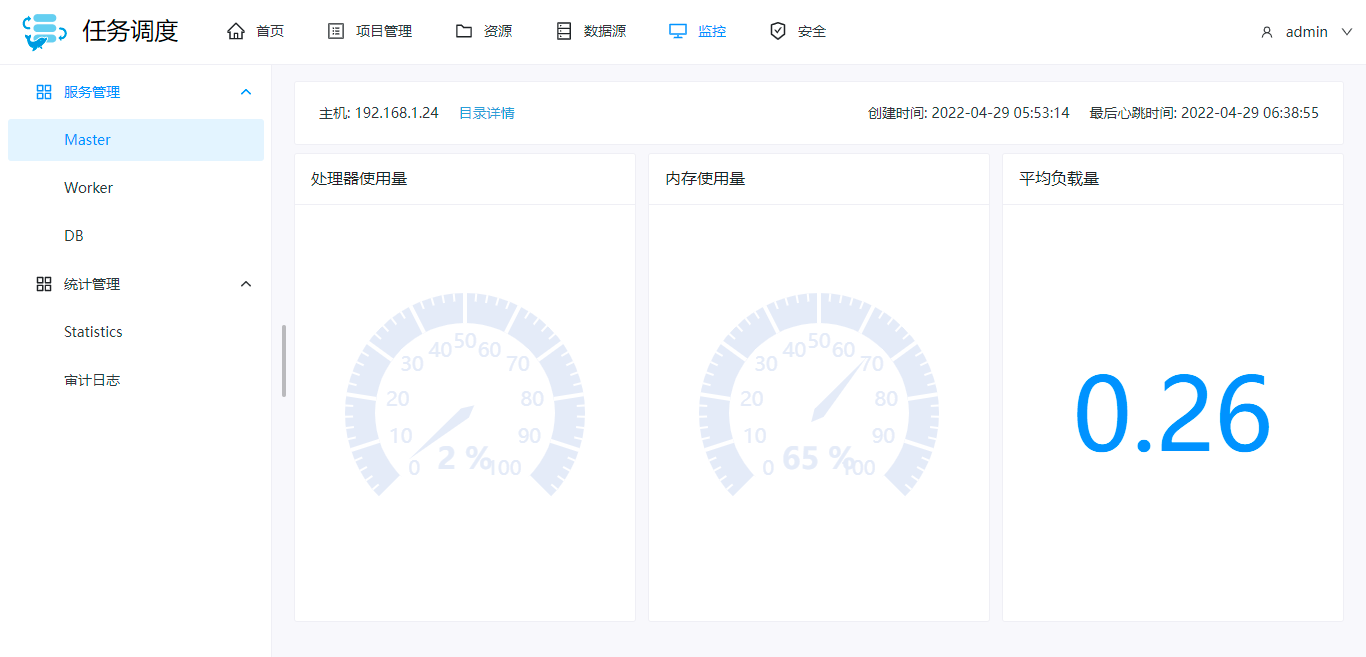The image size is (1366, 657).
Task: Click the 任务调度 whale logo icon
Action: [x=44, y=32]
